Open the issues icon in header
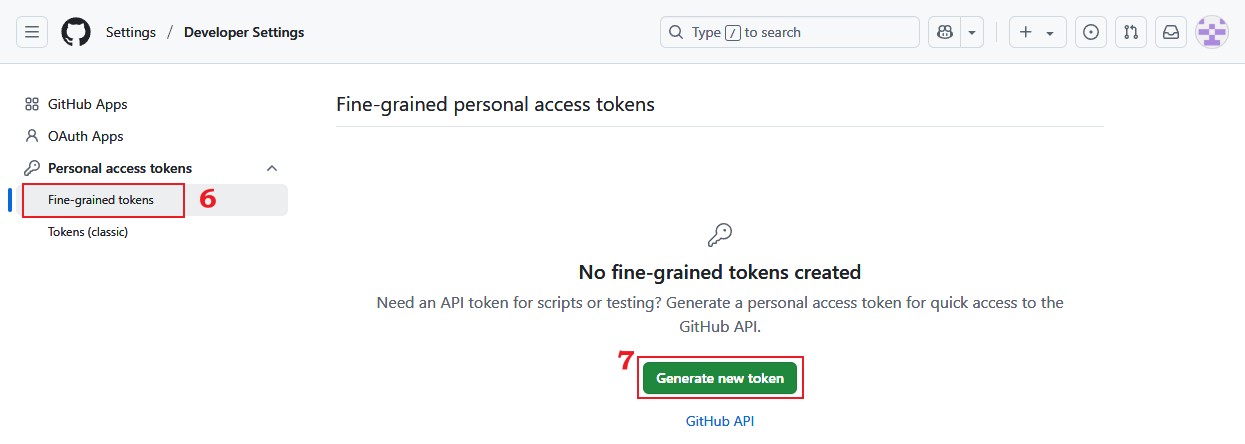 coord(1091,32)
